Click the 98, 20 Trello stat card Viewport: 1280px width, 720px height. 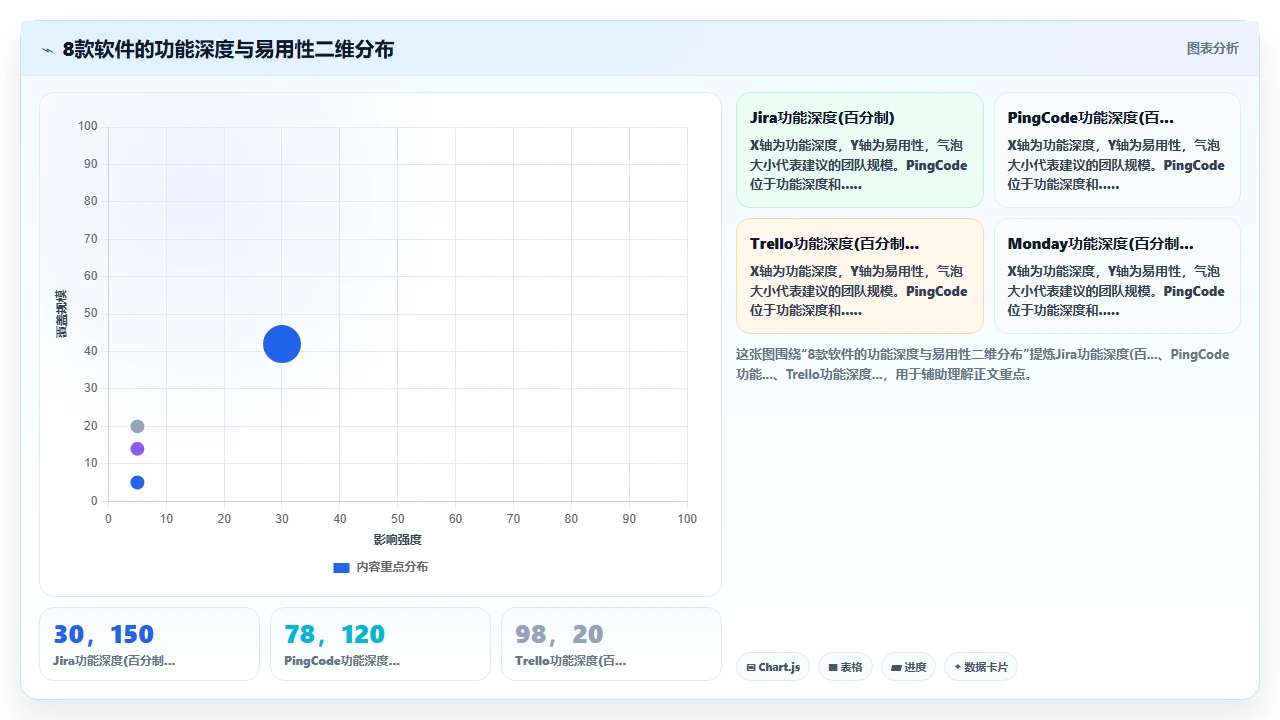(611, 644)
